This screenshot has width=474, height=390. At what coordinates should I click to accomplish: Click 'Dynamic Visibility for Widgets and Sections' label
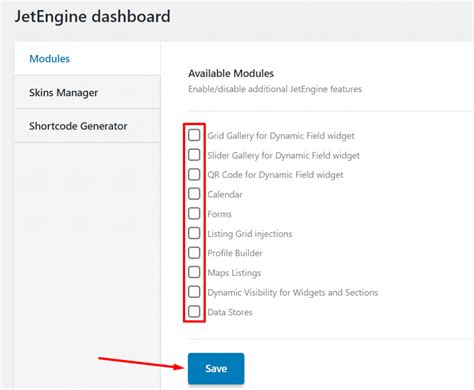click(293, 292)
